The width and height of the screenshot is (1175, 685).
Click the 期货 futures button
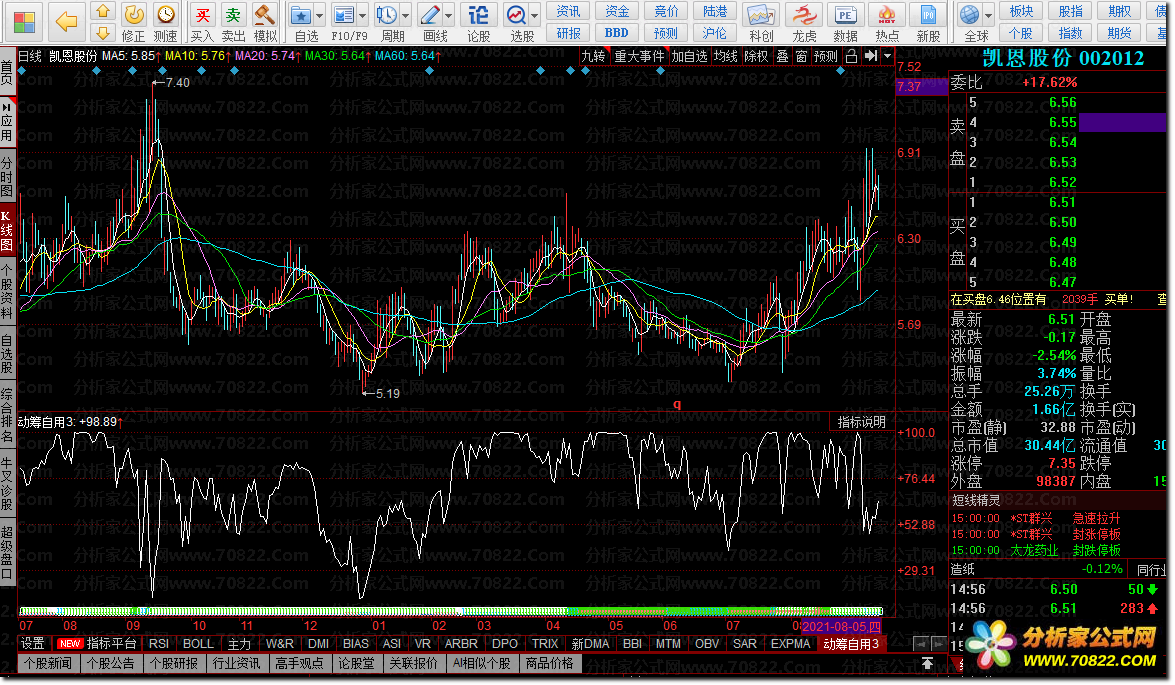pyautogui.click(x=1120, y=33)
